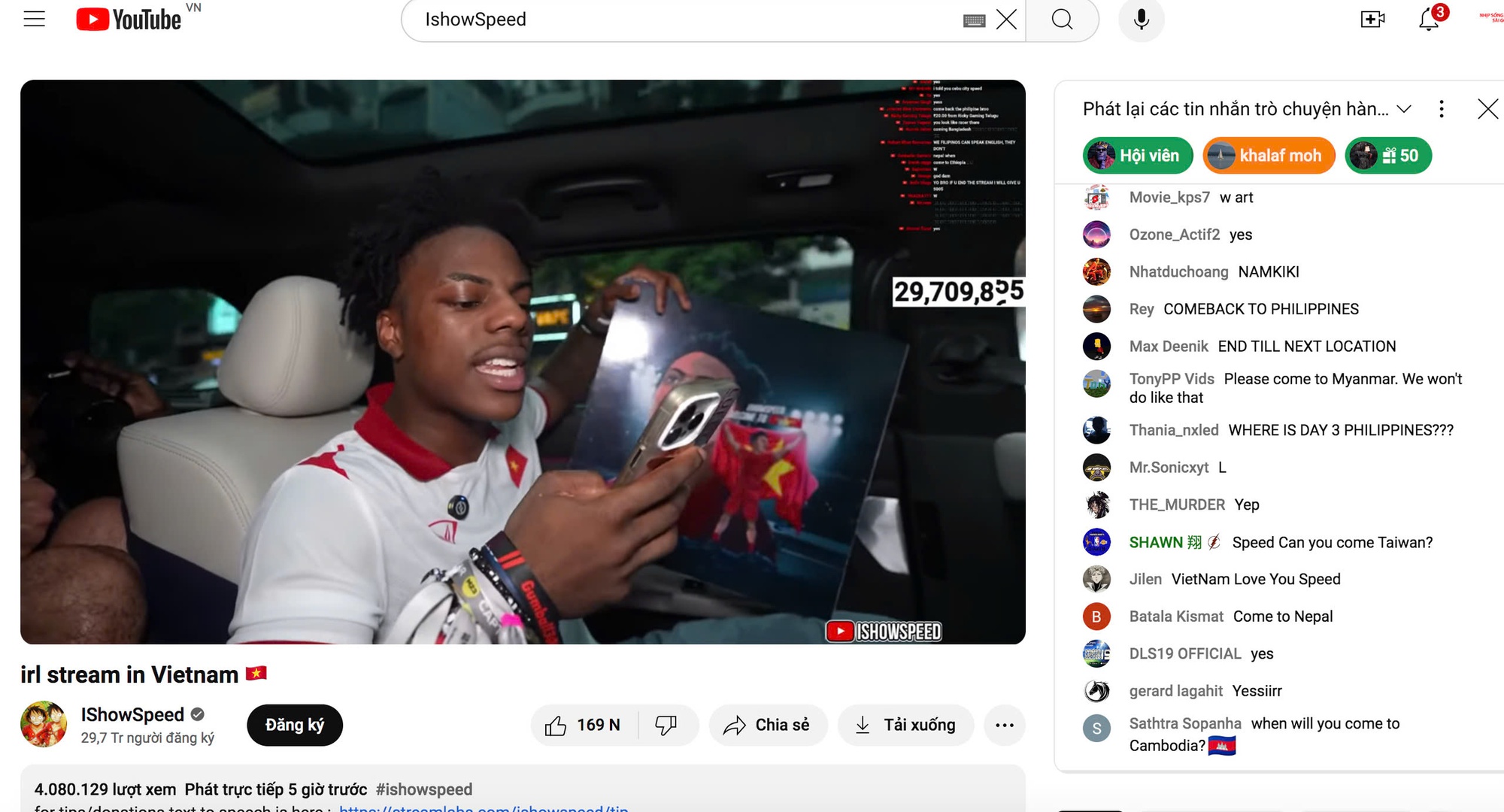Click the microphone search input icon

click(x=1141, y=19)
